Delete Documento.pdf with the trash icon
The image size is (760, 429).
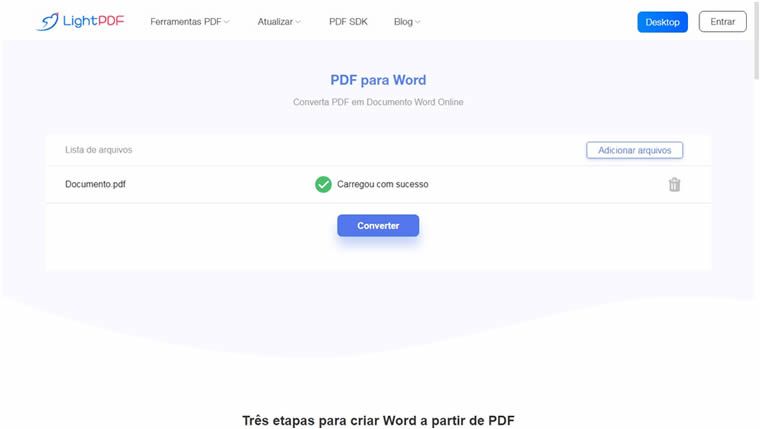[x=674, y=185]
